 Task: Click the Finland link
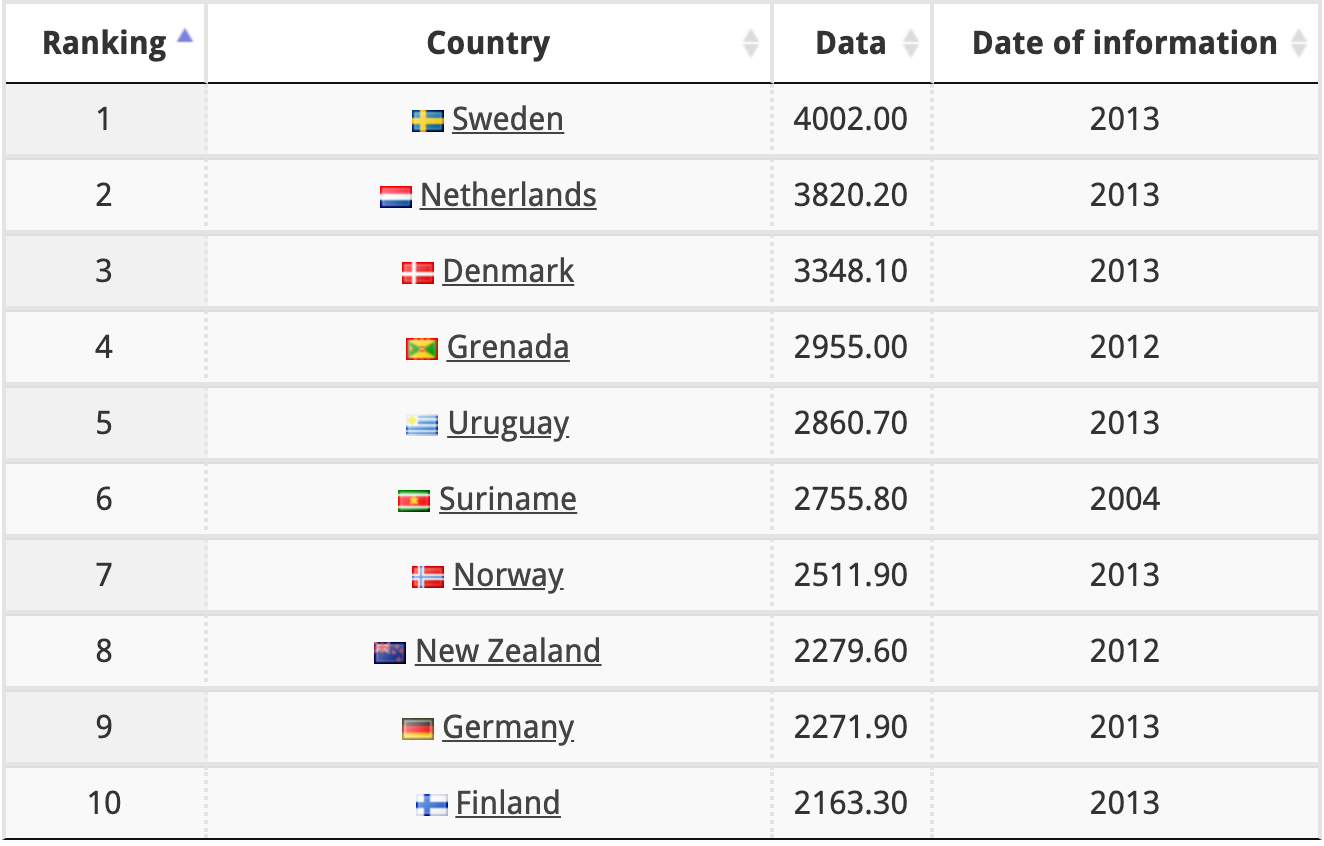[508, 803]
